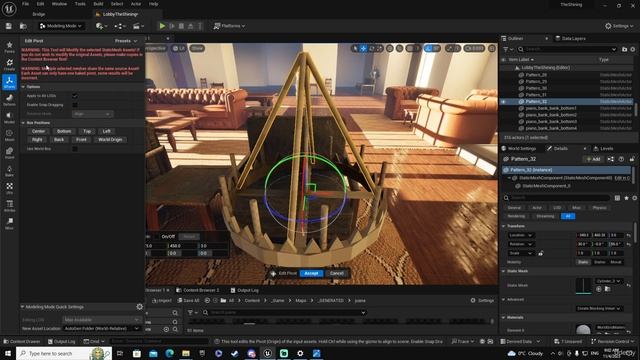640x360 pixels.
Task: Switch to the Output Log tab
Action: click(x=244, y=290)
